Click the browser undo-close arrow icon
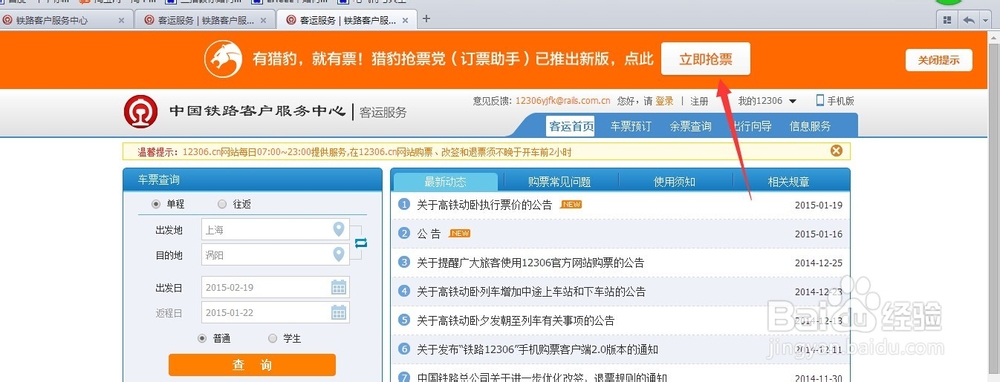The image size is (1000, 382). point(969,20)
